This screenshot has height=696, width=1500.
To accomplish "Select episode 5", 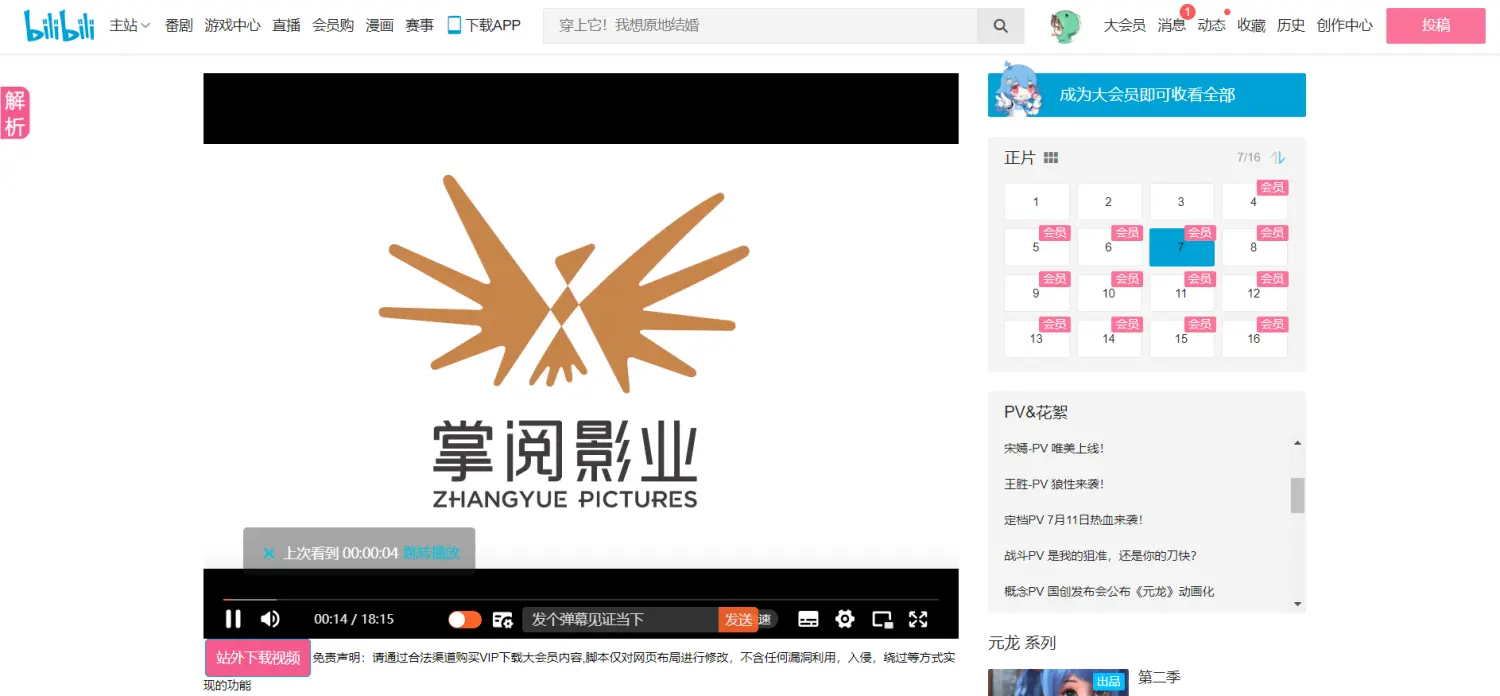I will pyautogui.click(x=1036, y=247).
